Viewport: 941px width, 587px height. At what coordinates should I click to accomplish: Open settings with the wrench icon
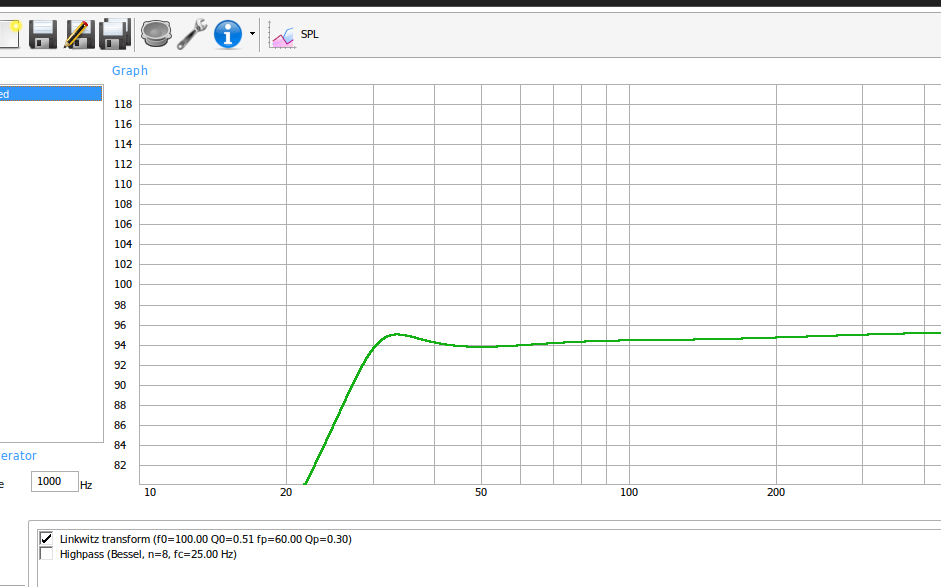coord(192,34)
